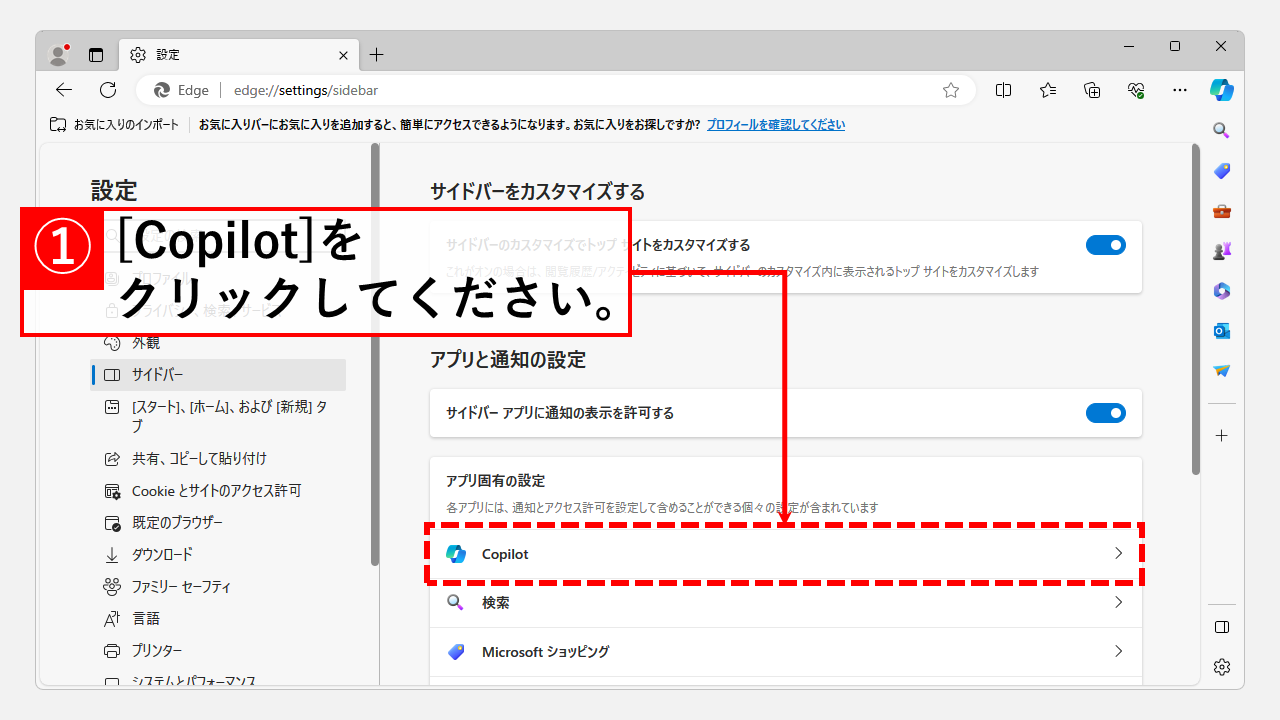The image size is (1280, 720).
Task: Open Copilot from the toolbar
Action: [1221, 89]
